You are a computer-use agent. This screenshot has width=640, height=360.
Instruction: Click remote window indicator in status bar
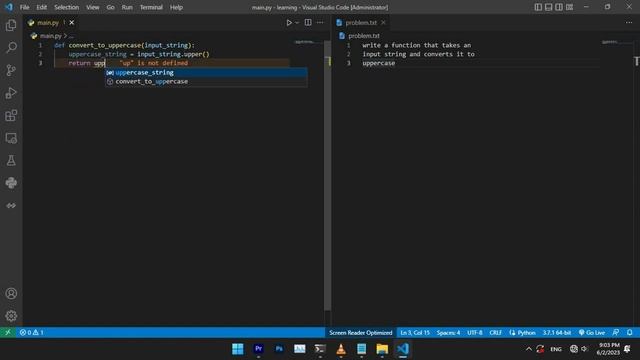point(8,333)
